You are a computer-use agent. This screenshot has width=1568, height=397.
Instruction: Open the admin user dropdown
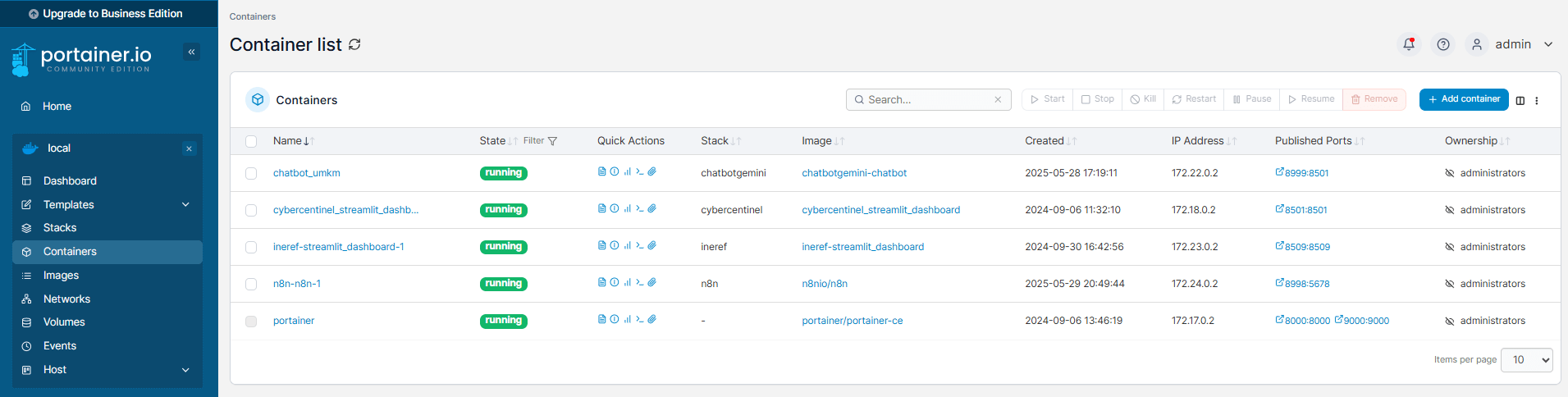coord(1513,44)
